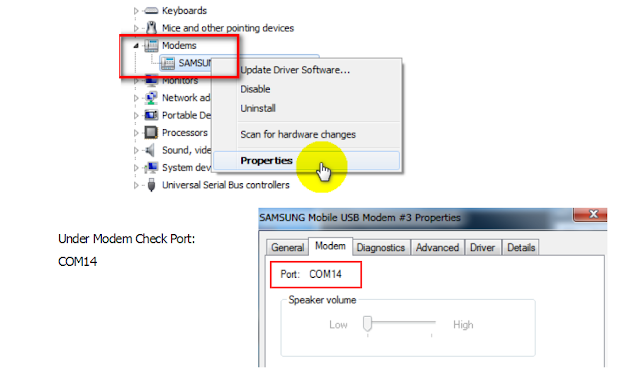
Task: Click the Speaker volume slider handle
Action: point(367,323)
